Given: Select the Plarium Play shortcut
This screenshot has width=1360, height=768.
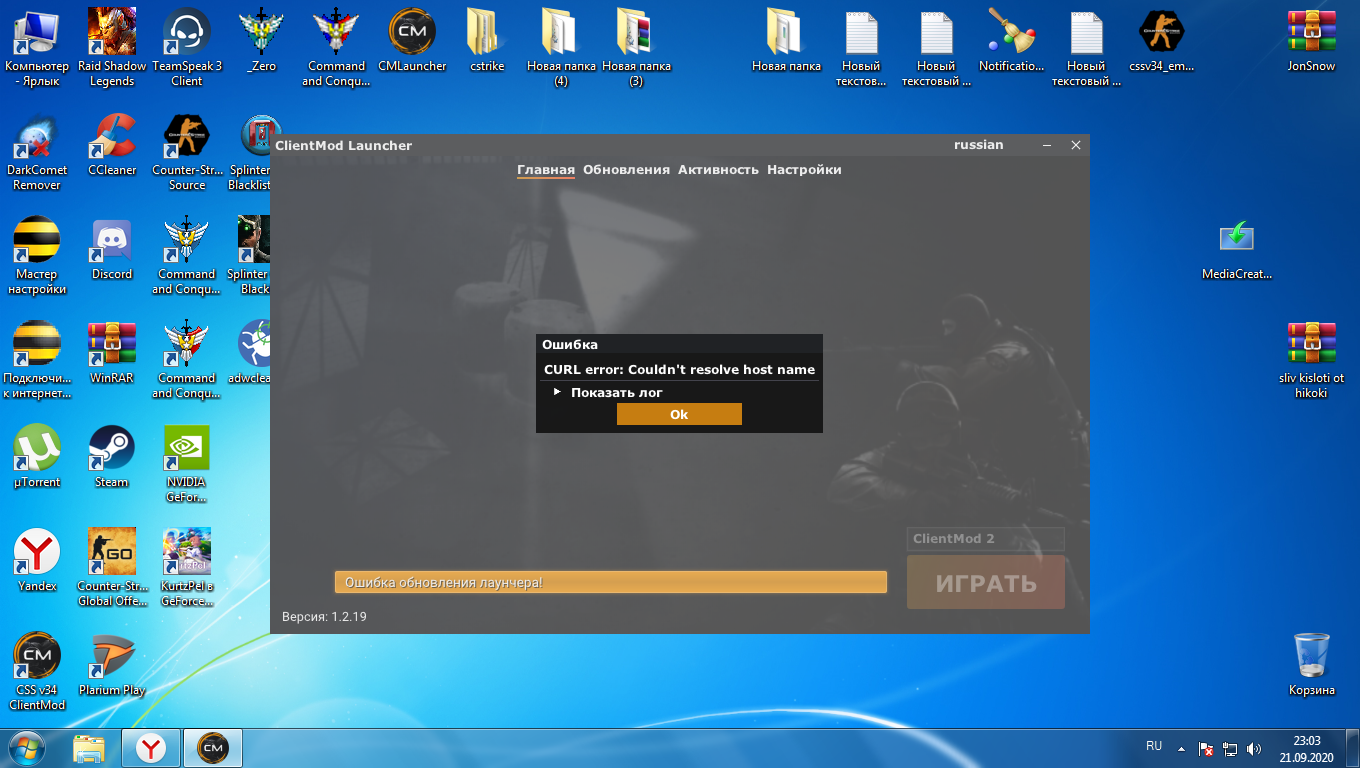Looking at the screenshot, I should 112,666.
